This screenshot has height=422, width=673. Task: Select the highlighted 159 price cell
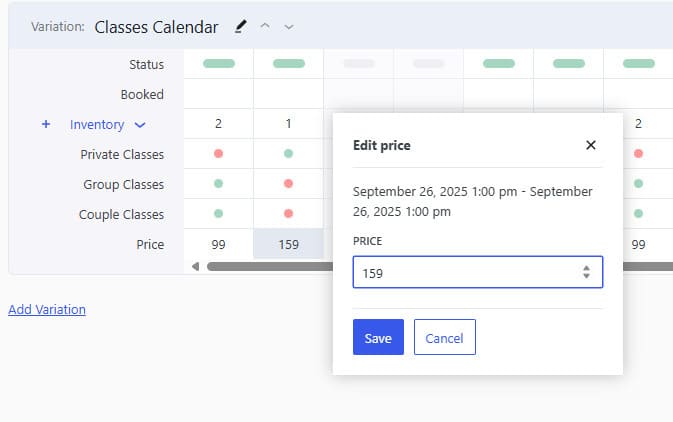tap(288, 244)
